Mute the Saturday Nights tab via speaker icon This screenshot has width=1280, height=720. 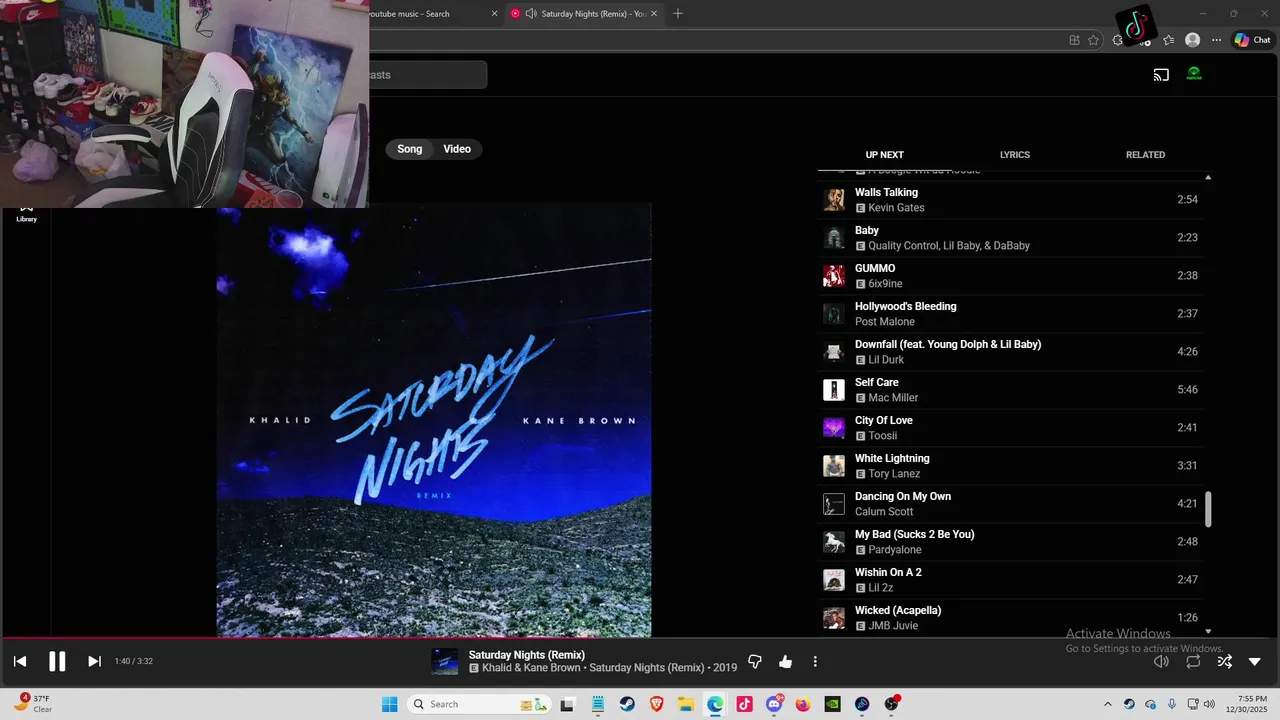pyautogui.click(x=531, y=13)
